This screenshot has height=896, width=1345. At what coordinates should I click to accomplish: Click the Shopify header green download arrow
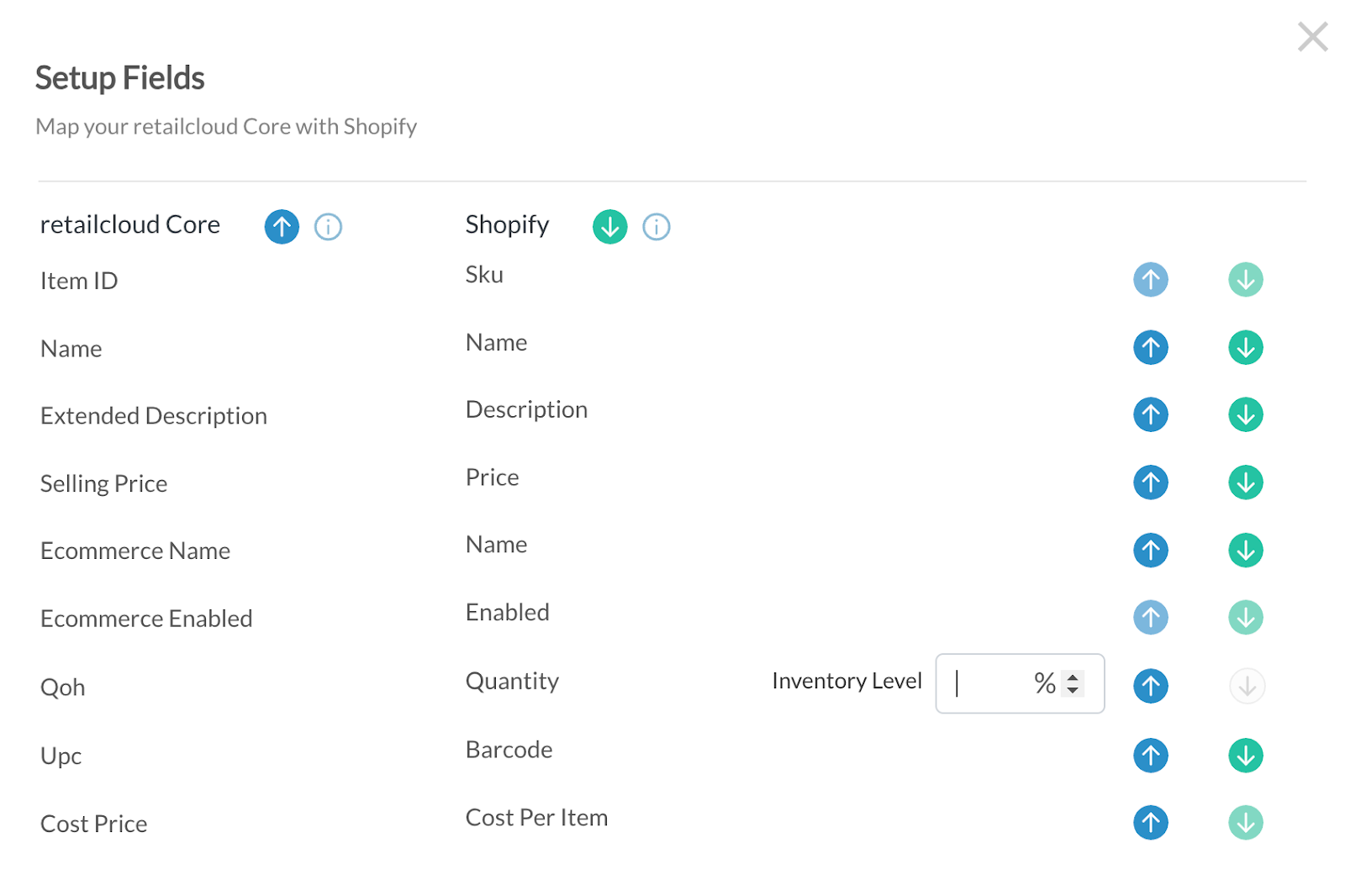pyautogui.click(x=609, y=226)
